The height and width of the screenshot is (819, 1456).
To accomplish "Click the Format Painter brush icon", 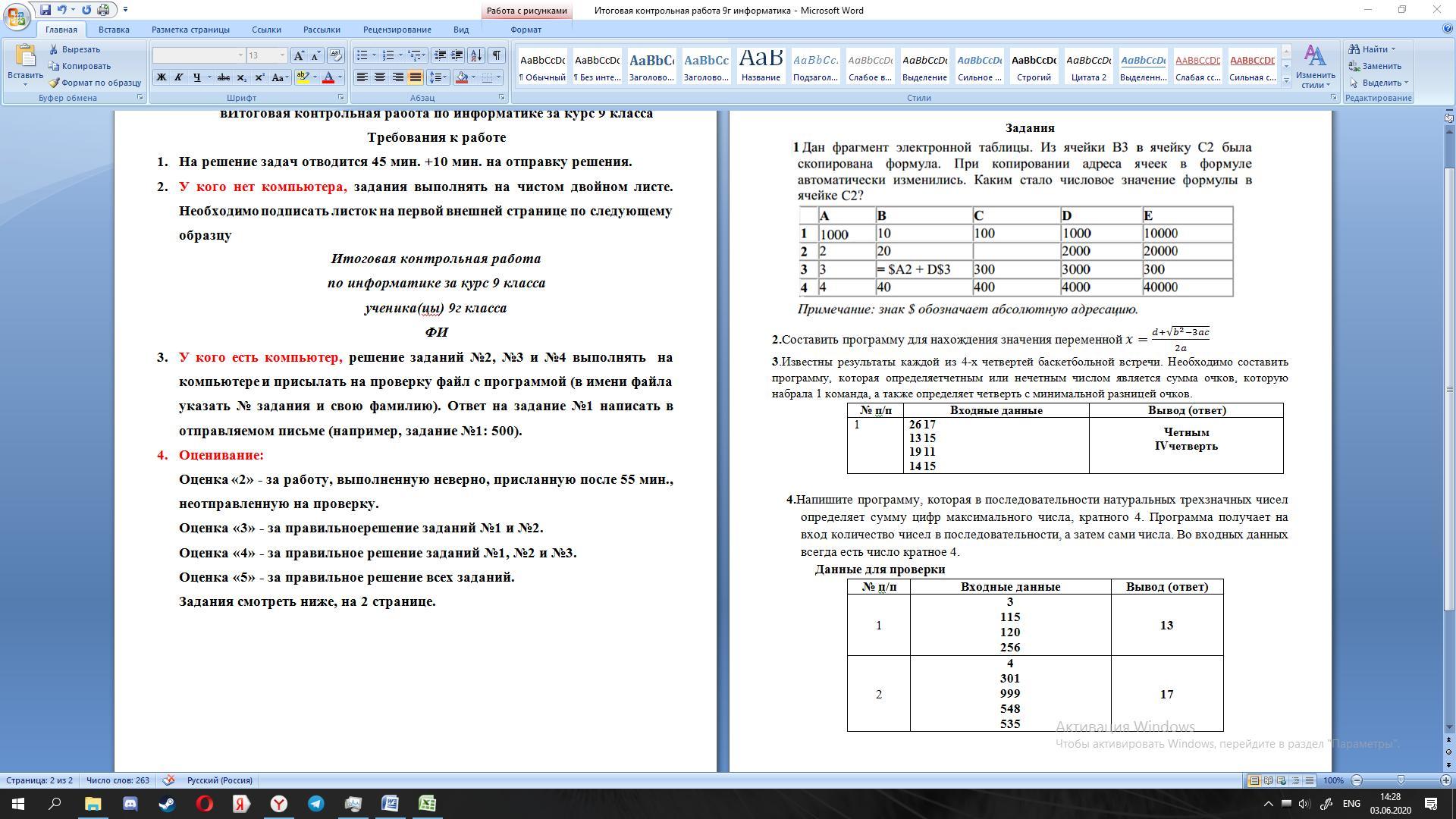I will [54, 83].
